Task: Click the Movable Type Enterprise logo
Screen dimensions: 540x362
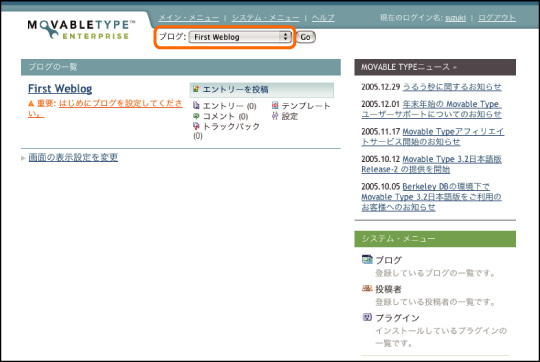Action: click(81, 30)
